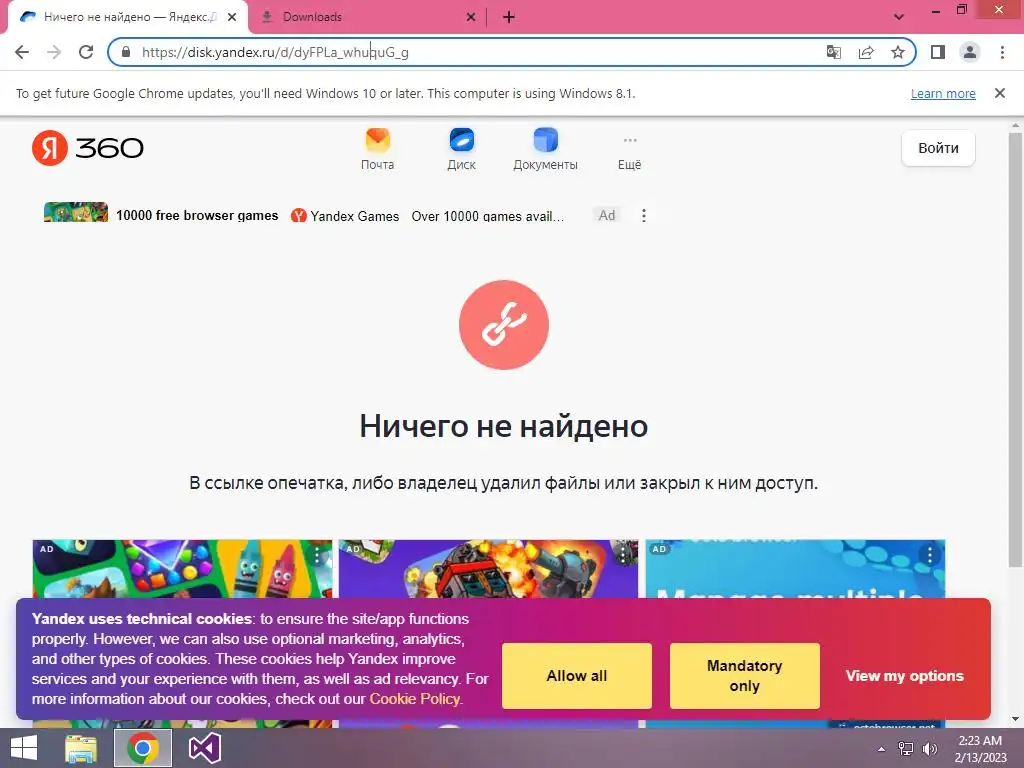Open File Explorer from taskbar
Viewport: 1024px width, 768px height.
coord(82,748)
